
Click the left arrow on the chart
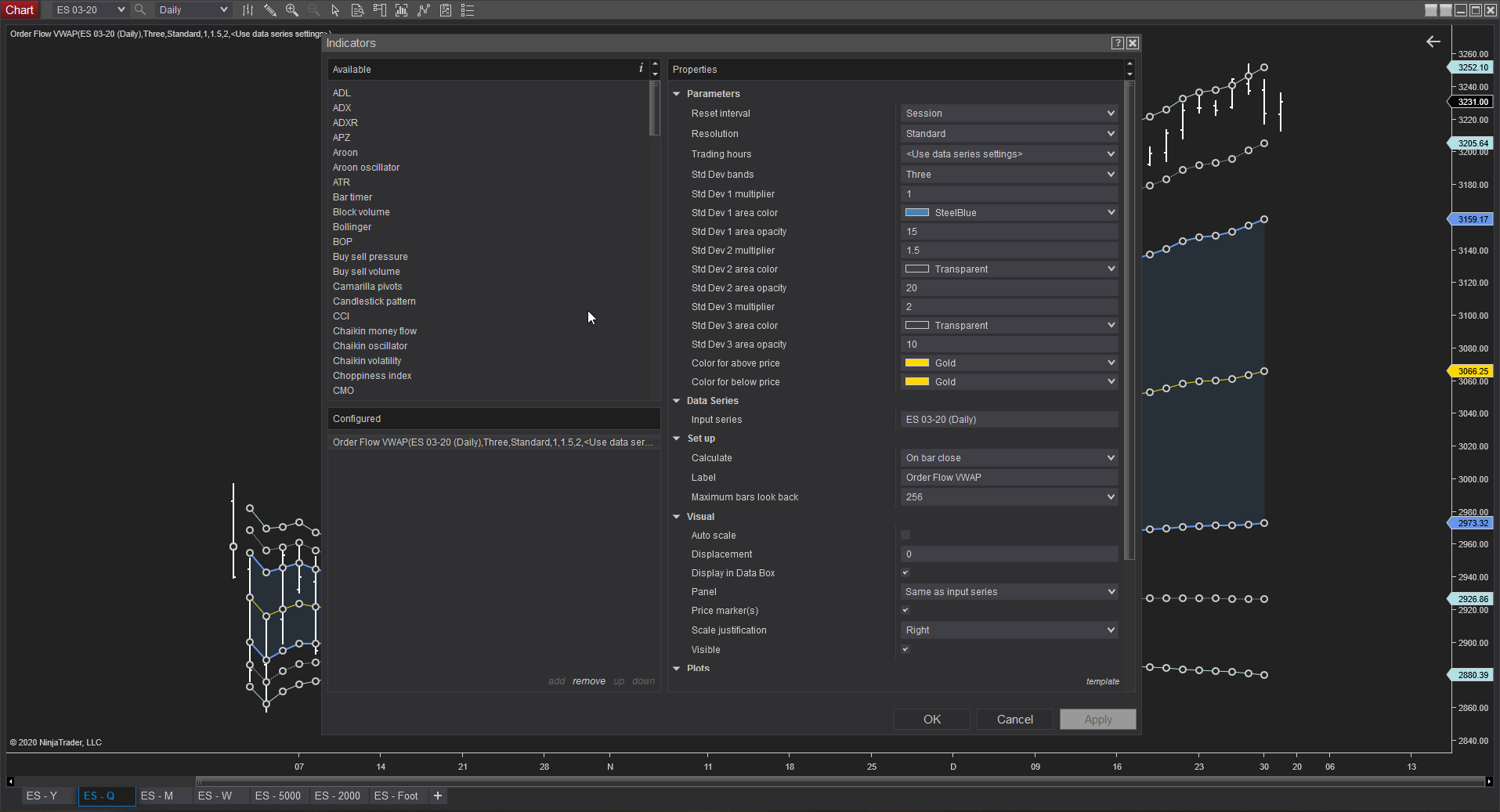[x=1433, y=42]
